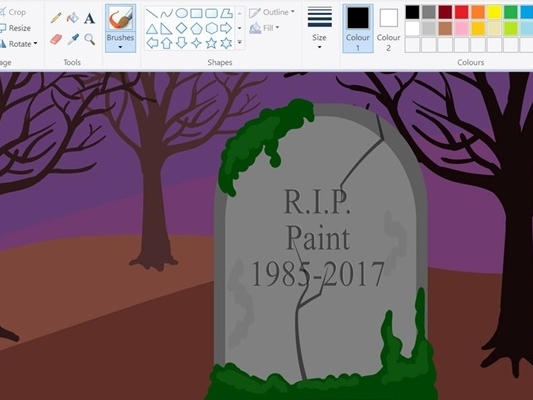Pick the white colour swatch

click(x=412, y=29)
